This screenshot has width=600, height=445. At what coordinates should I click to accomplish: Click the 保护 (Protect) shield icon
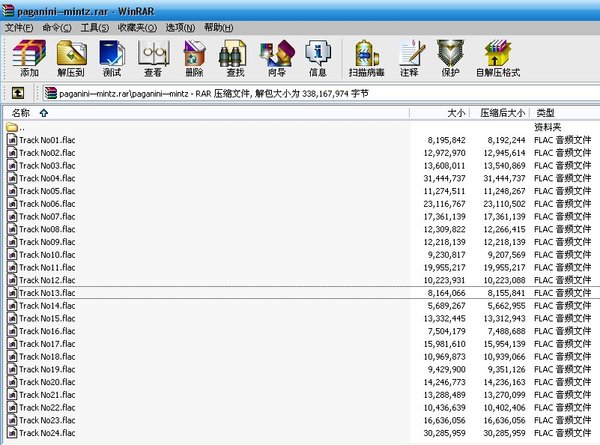pos(450,58)
